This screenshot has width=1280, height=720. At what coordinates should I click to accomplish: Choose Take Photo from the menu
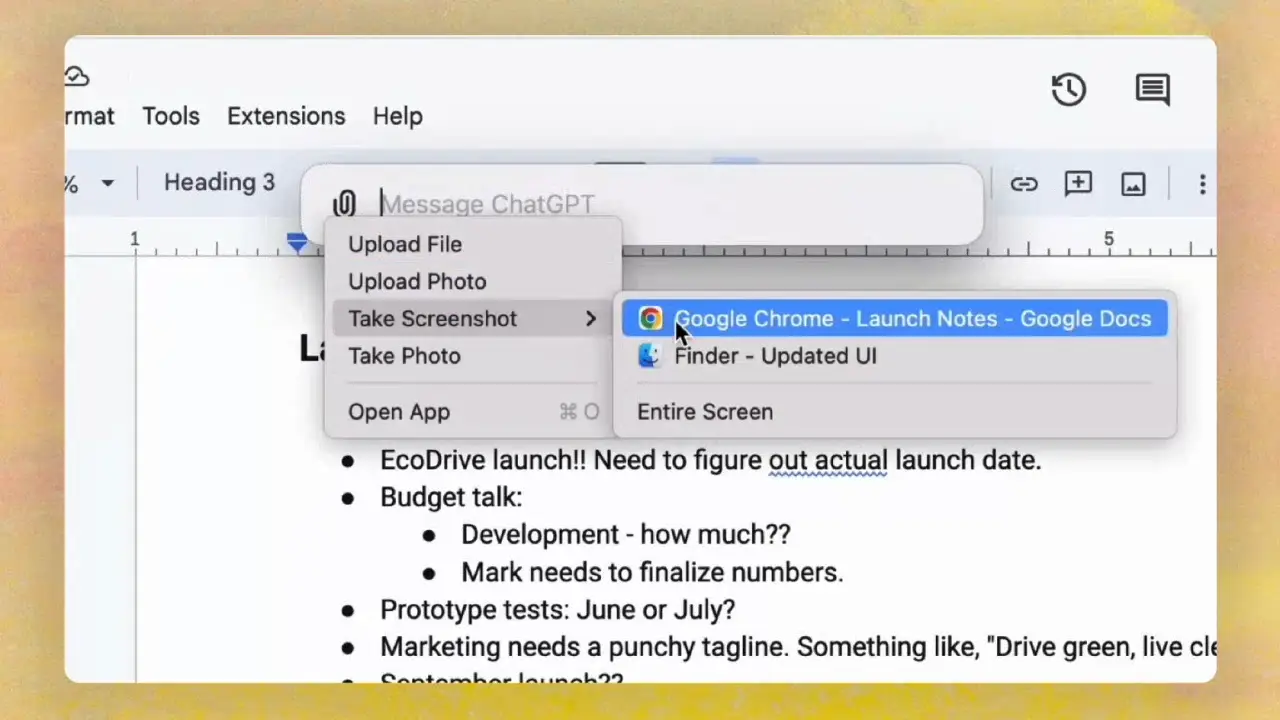click(x=404, y=355)
